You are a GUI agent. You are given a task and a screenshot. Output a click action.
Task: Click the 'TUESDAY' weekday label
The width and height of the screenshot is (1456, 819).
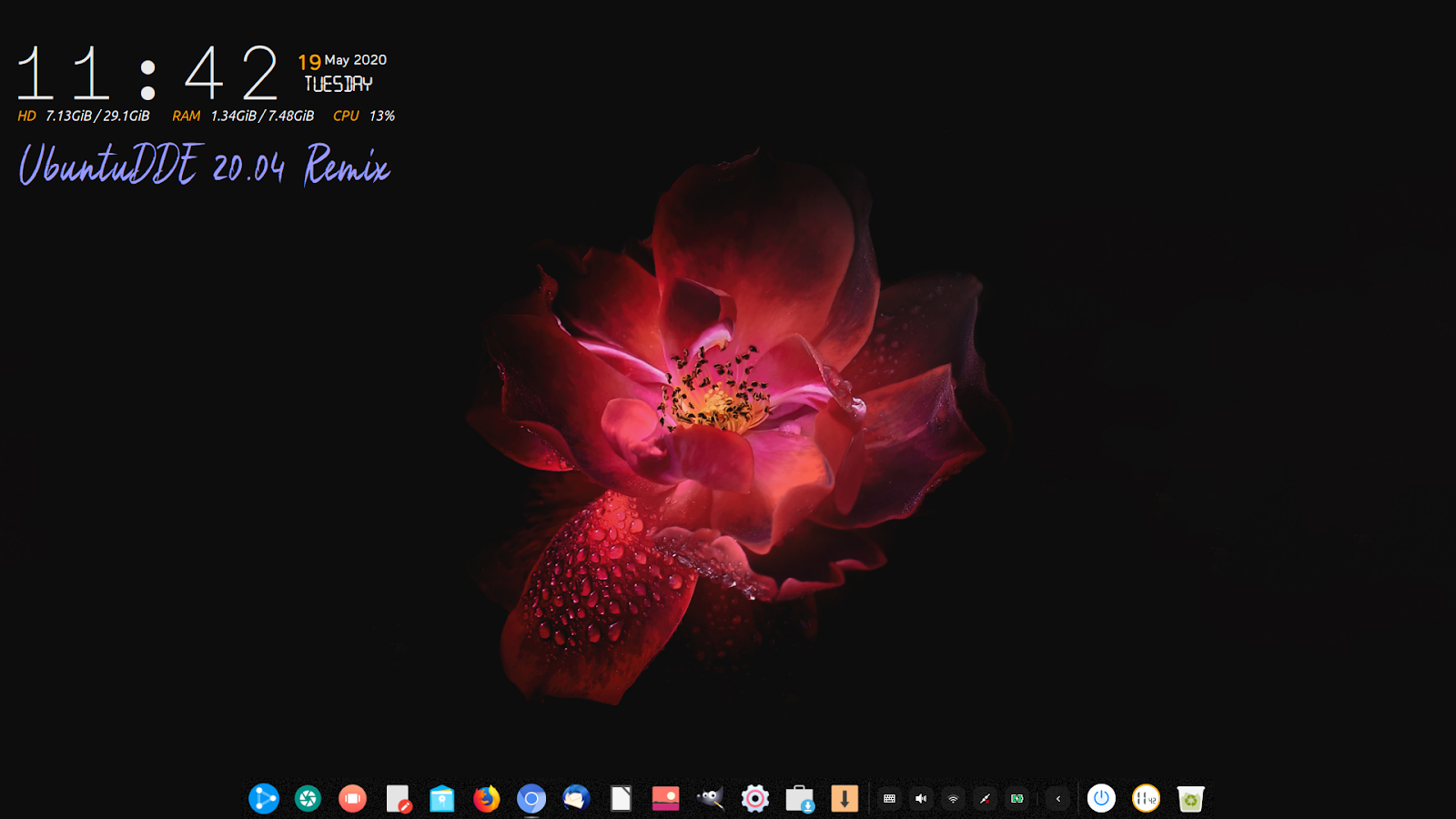pos(339,85)
